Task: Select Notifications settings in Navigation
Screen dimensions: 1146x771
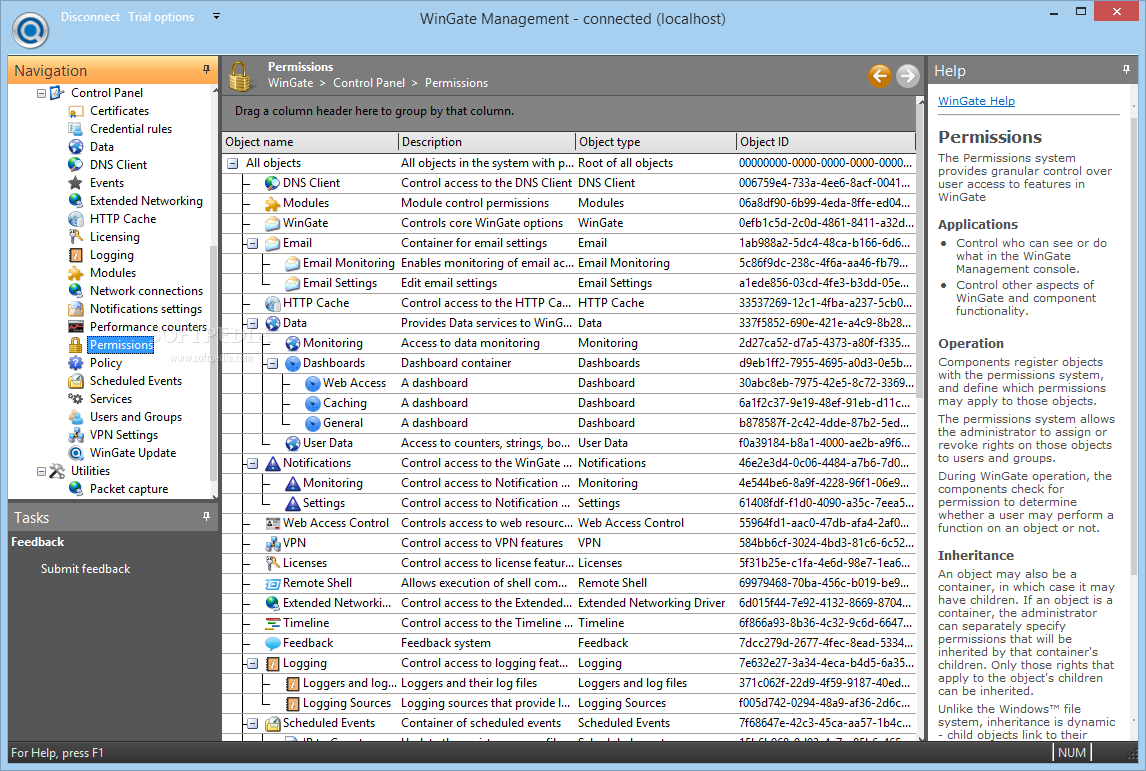Action: pyautogui.click(x=145, y=309)
